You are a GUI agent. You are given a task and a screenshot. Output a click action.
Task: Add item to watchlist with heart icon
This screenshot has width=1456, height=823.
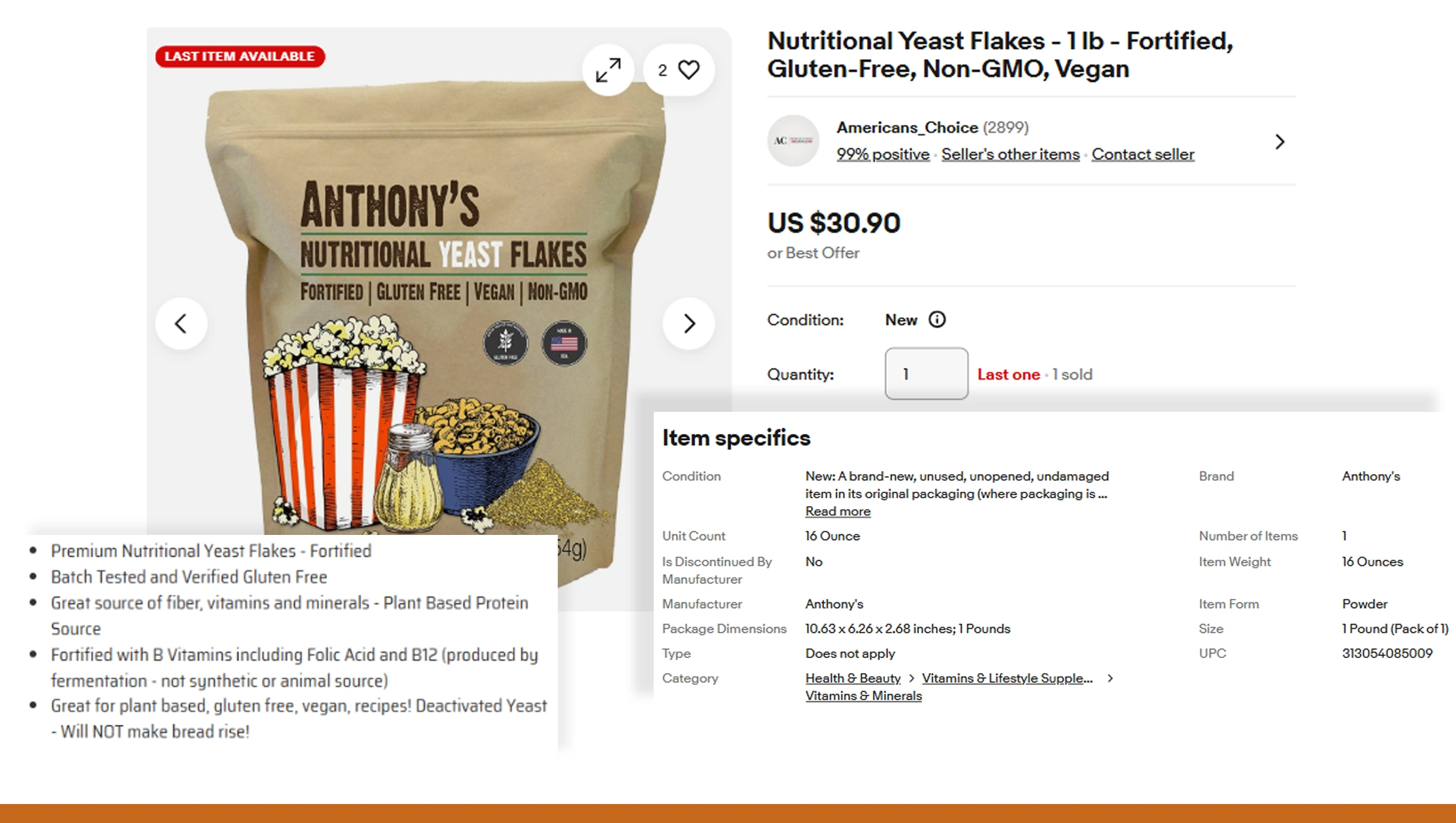tap(688, 69)
